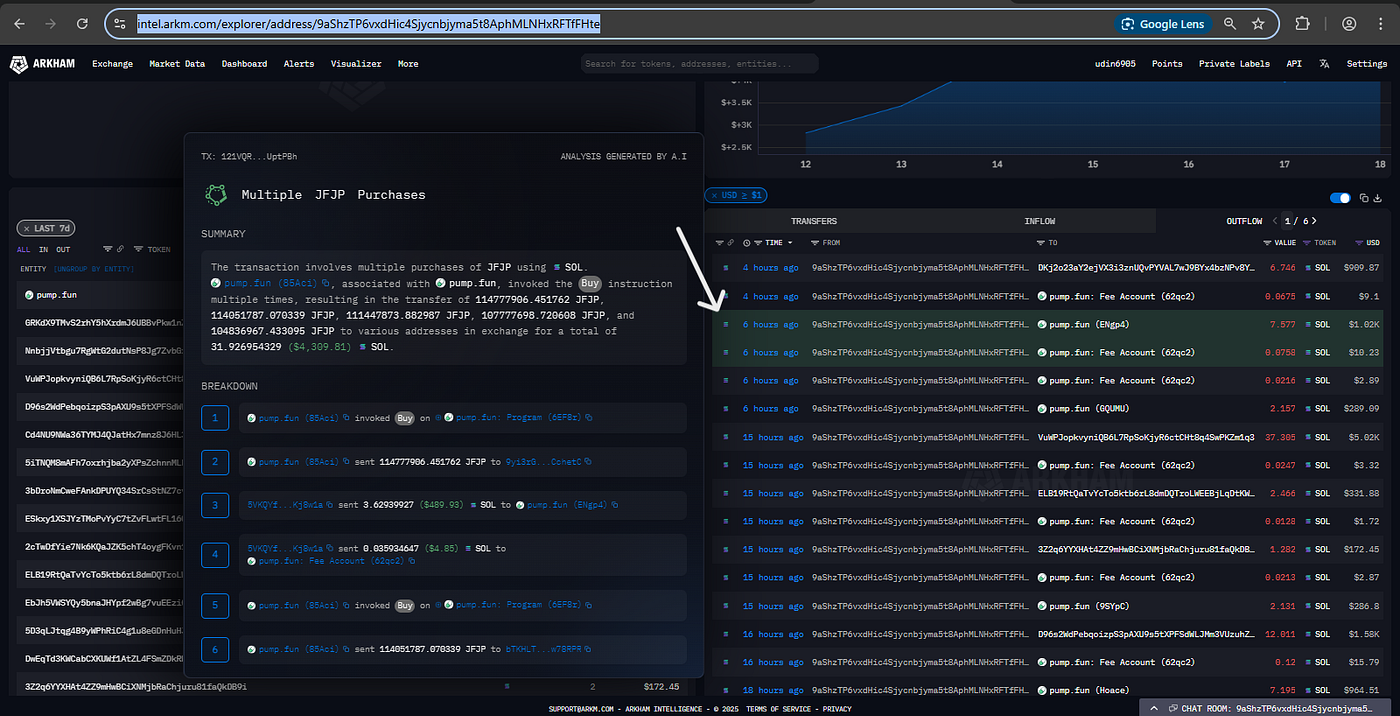
Task: Open the TIME column filter
Action: point(758,243)
